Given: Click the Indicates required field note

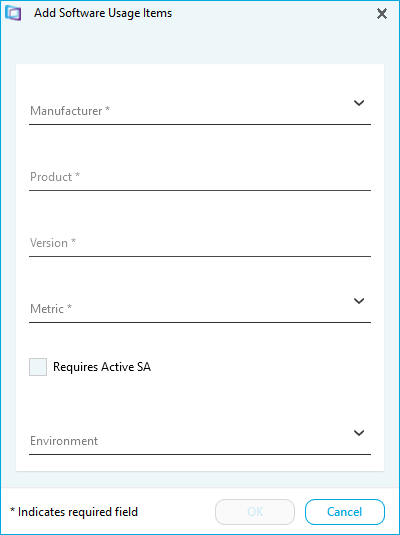Looking at the screenshot, I should (x=74, y=512).
